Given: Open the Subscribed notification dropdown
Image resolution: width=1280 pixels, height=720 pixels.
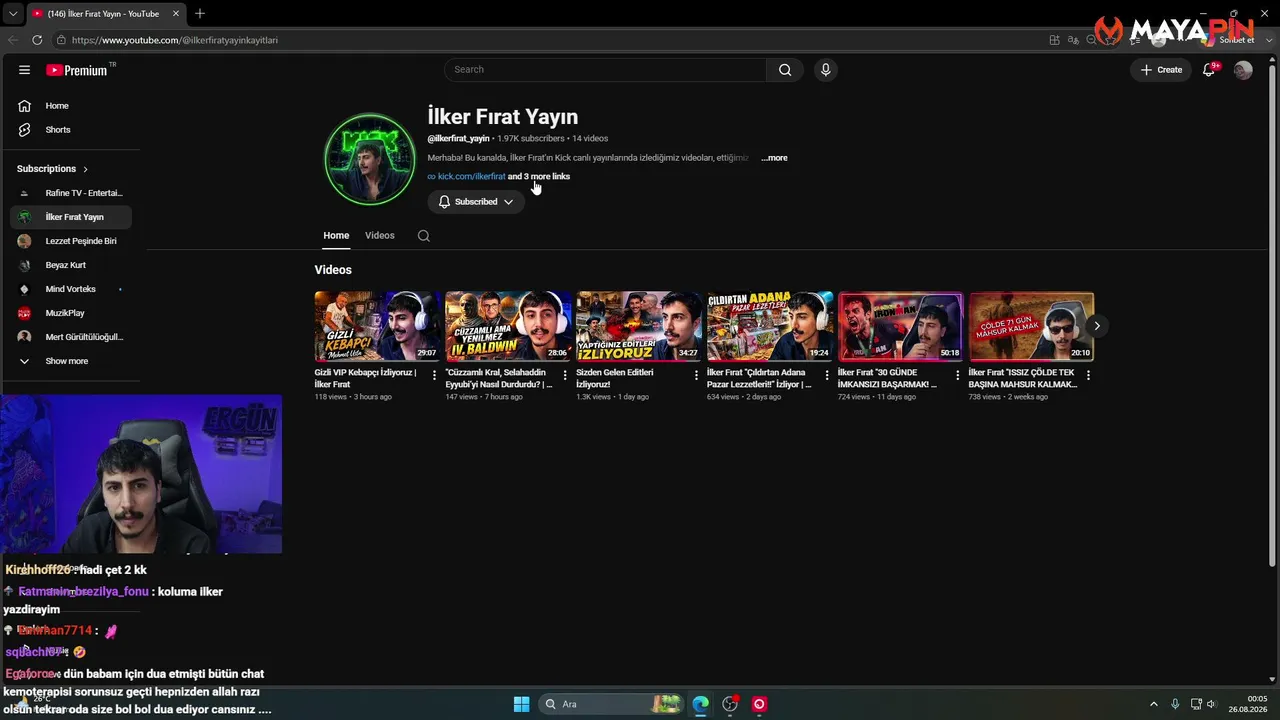Looking at the screenshot, I should tap(476, 202).
